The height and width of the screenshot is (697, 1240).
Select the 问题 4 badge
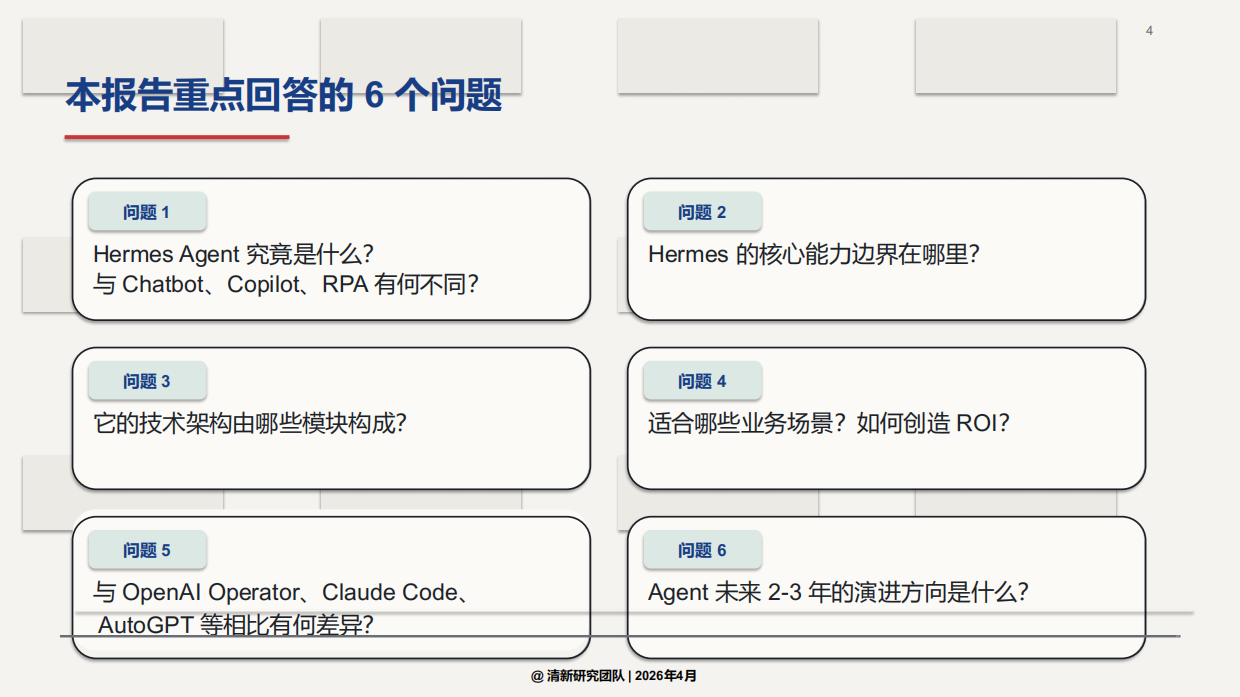point(703,380)
